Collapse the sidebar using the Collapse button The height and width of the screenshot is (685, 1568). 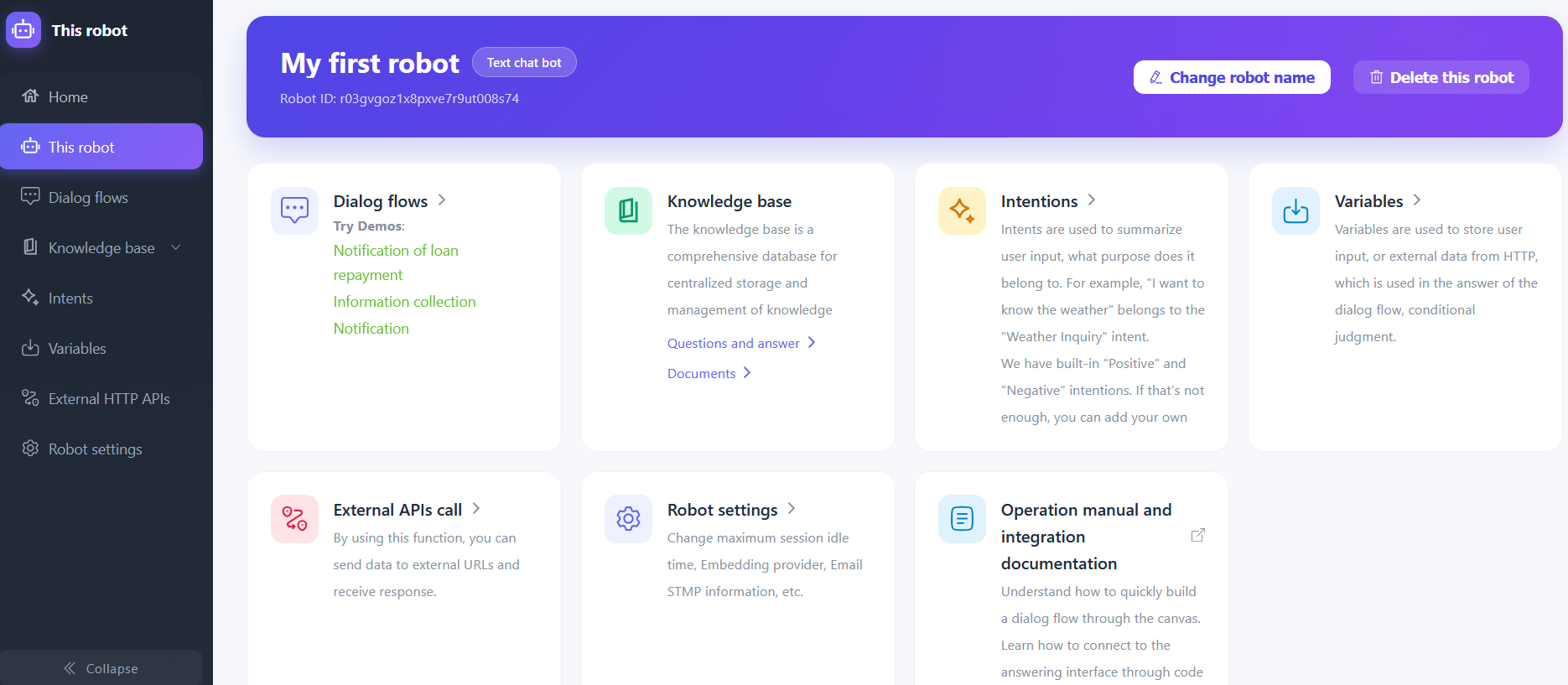[x=101, y=668]
